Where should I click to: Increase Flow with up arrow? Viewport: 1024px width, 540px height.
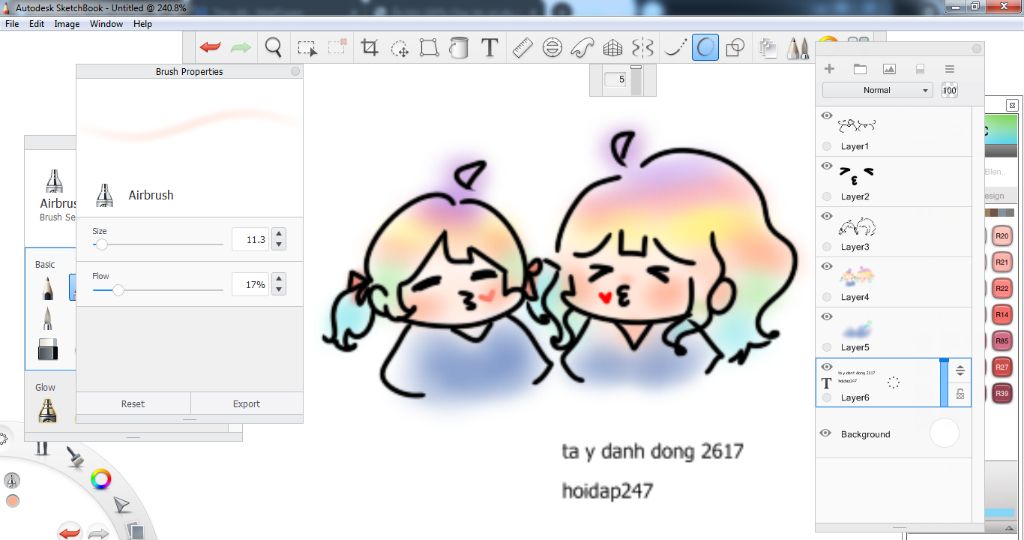pyautogui.click(x=279, y=279)
